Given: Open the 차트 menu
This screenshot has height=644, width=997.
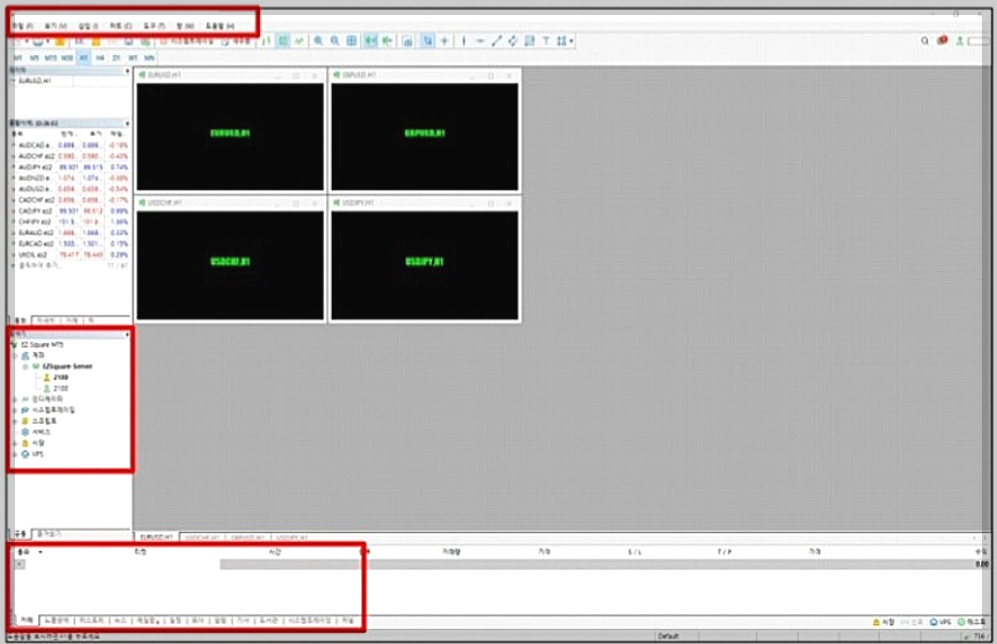Looking at the screenshot, I should (121, 25).
